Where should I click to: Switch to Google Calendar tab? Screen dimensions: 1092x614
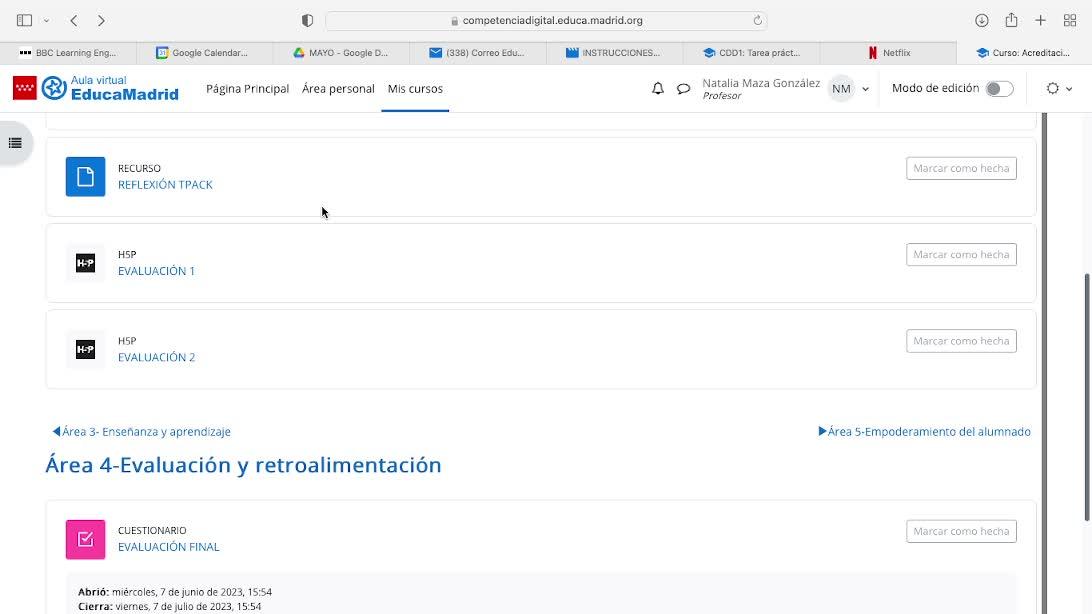coord(205,53)
